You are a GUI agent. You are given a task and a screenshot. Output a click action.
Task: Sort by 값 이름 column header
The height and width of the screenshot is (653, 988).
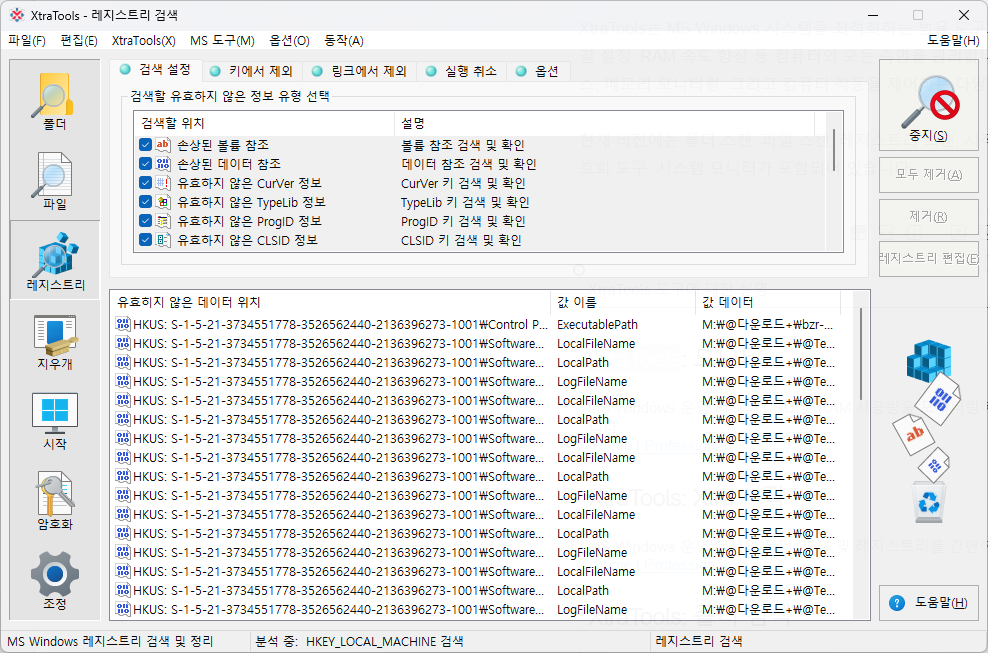pyautogui.click(x=623, y=303)
